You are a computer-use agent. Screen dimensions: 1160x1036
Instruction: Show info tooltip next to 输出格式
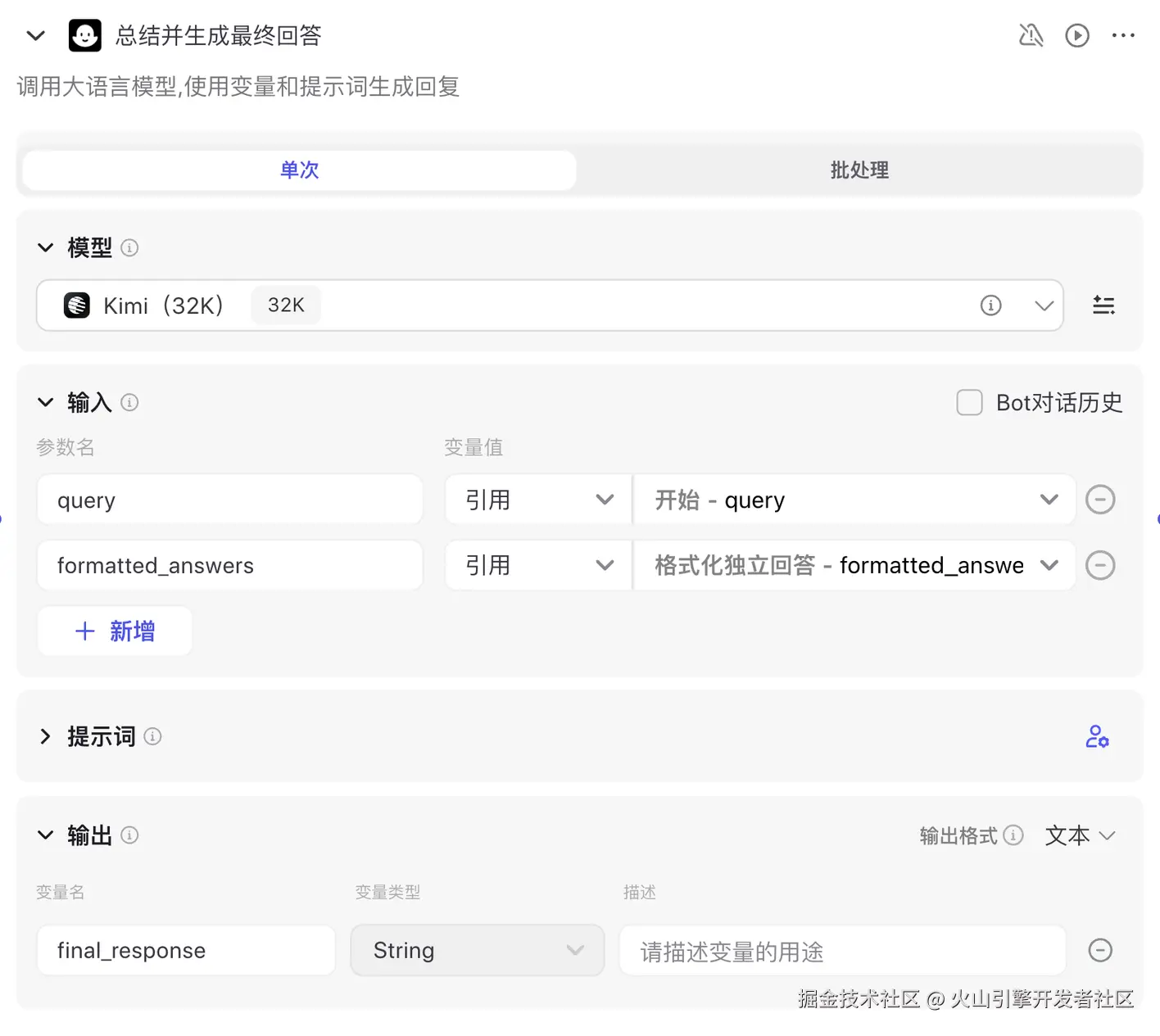(x=1013, y=835)
